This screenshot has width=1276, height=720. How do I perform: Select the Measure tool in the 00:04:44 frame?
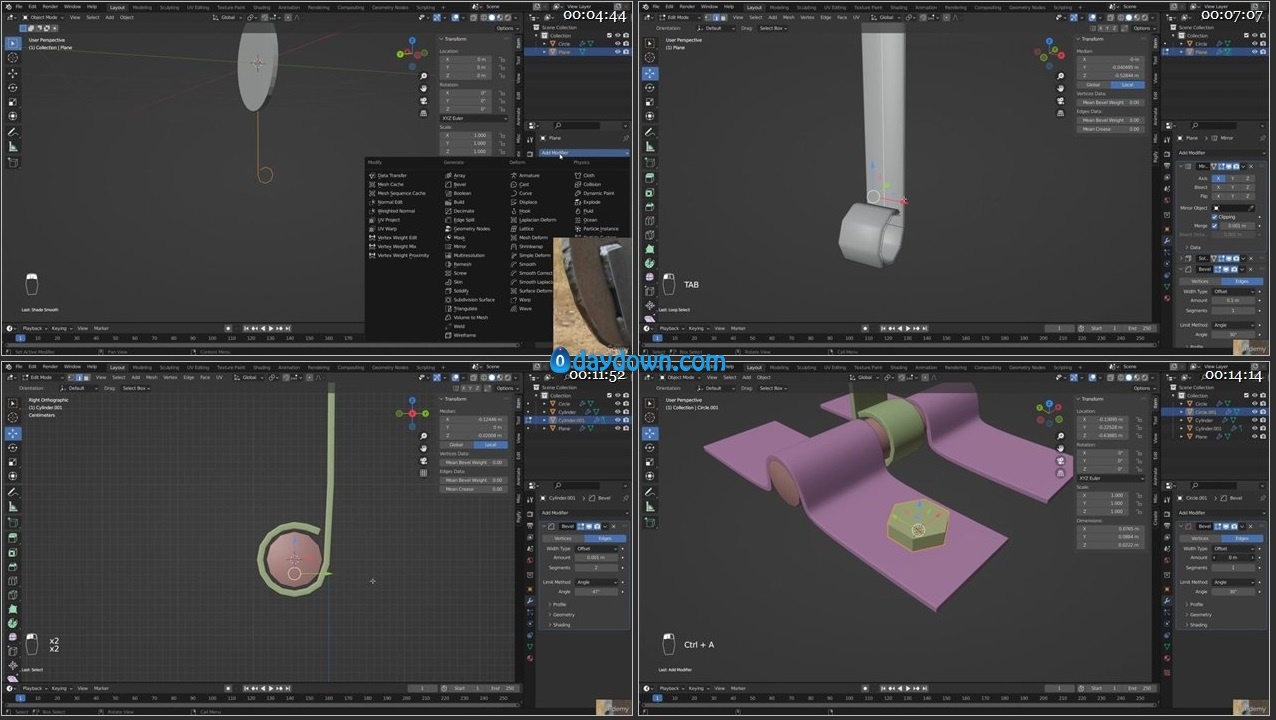tap(13, 146)
